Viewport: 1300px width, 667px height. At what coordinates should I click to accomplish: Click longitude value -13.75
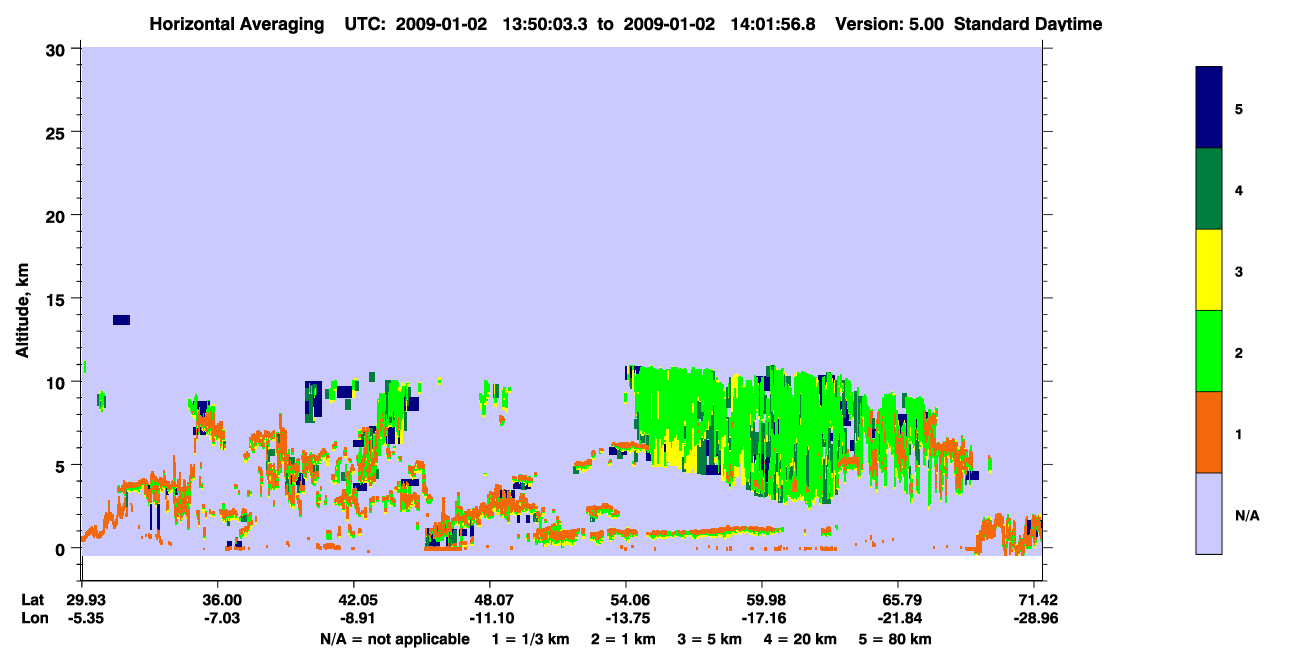click(x=626, y=618)
